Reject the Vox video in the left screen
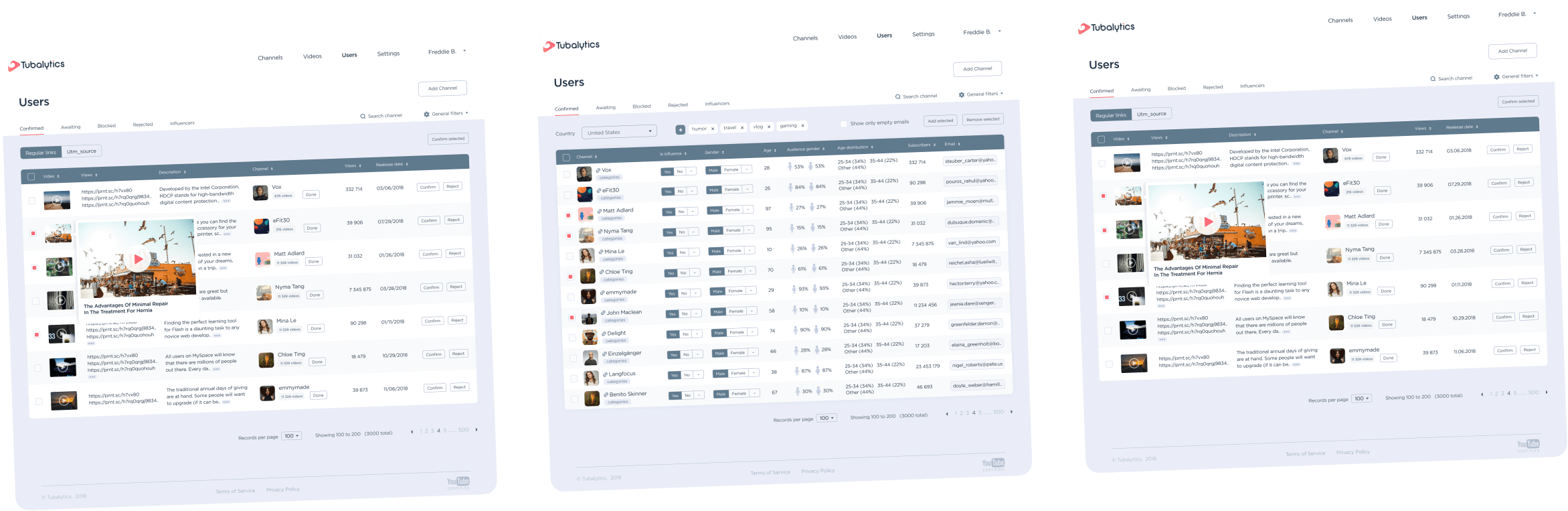Viewport: 1568px width, 511px height. (x=453, y=186)
